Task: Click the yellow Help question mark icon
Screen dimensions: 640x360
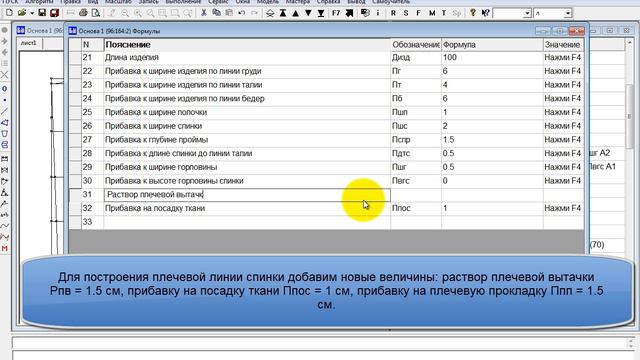Action: (473, 13)
